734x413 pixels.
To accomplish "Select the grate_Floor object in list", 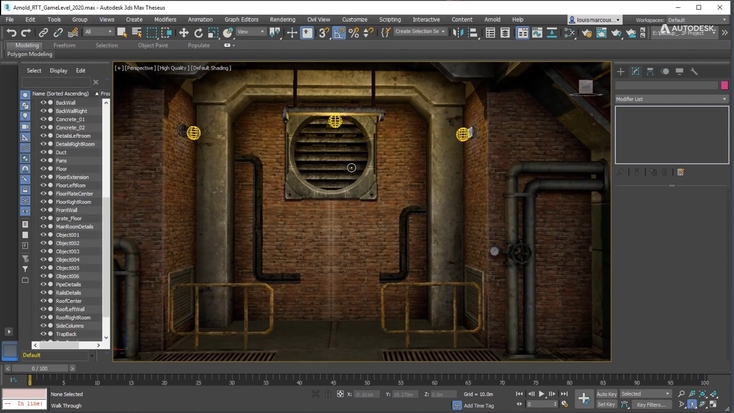I will coord(68,218).
